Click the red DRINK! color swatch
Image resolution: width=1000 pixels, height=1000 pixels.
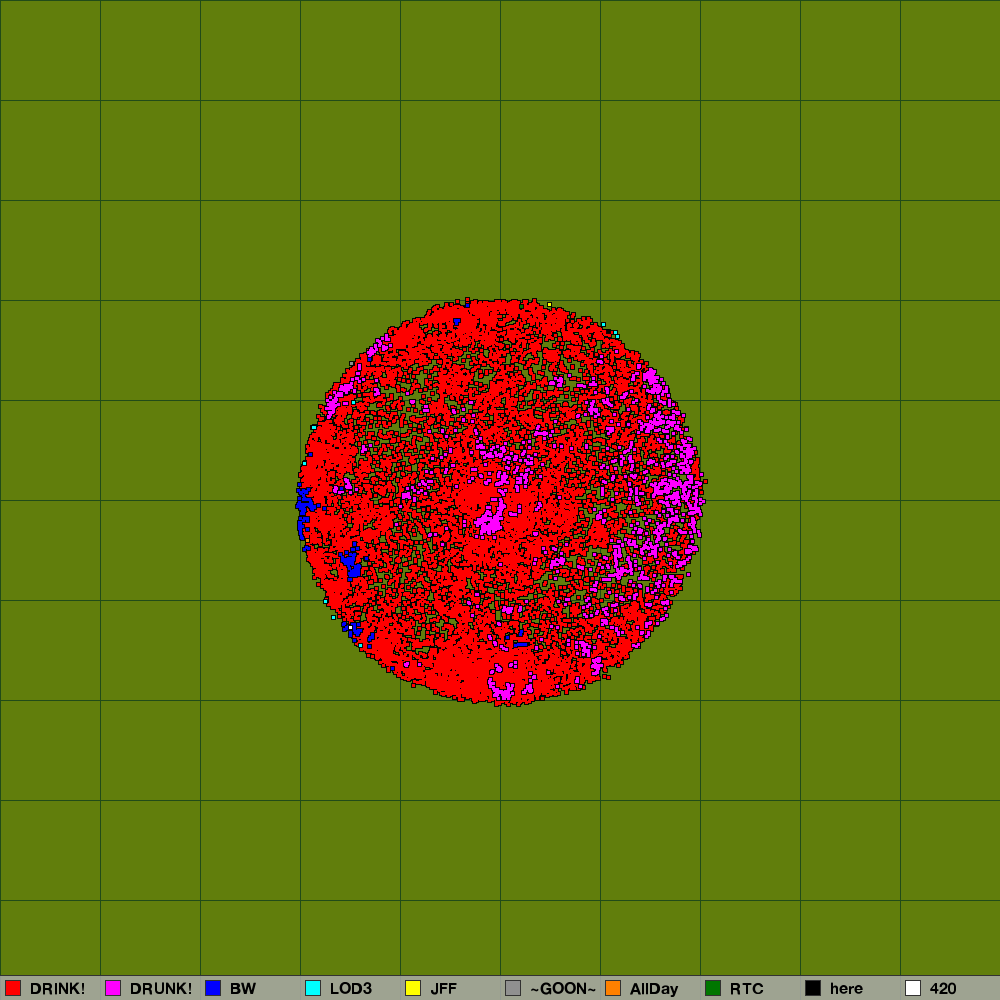coord(13,988)
